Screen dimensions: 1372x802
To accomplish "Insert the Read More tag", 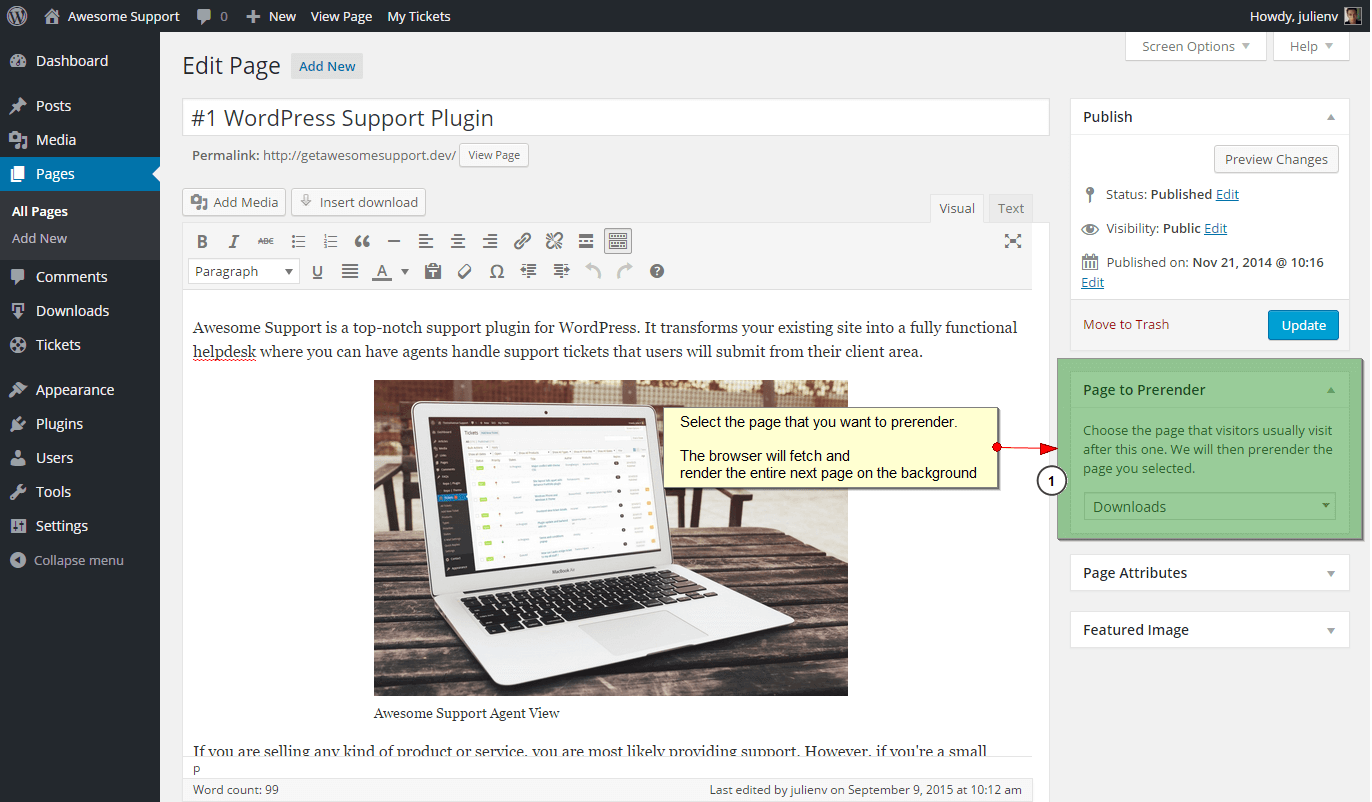I will [586, 241].
